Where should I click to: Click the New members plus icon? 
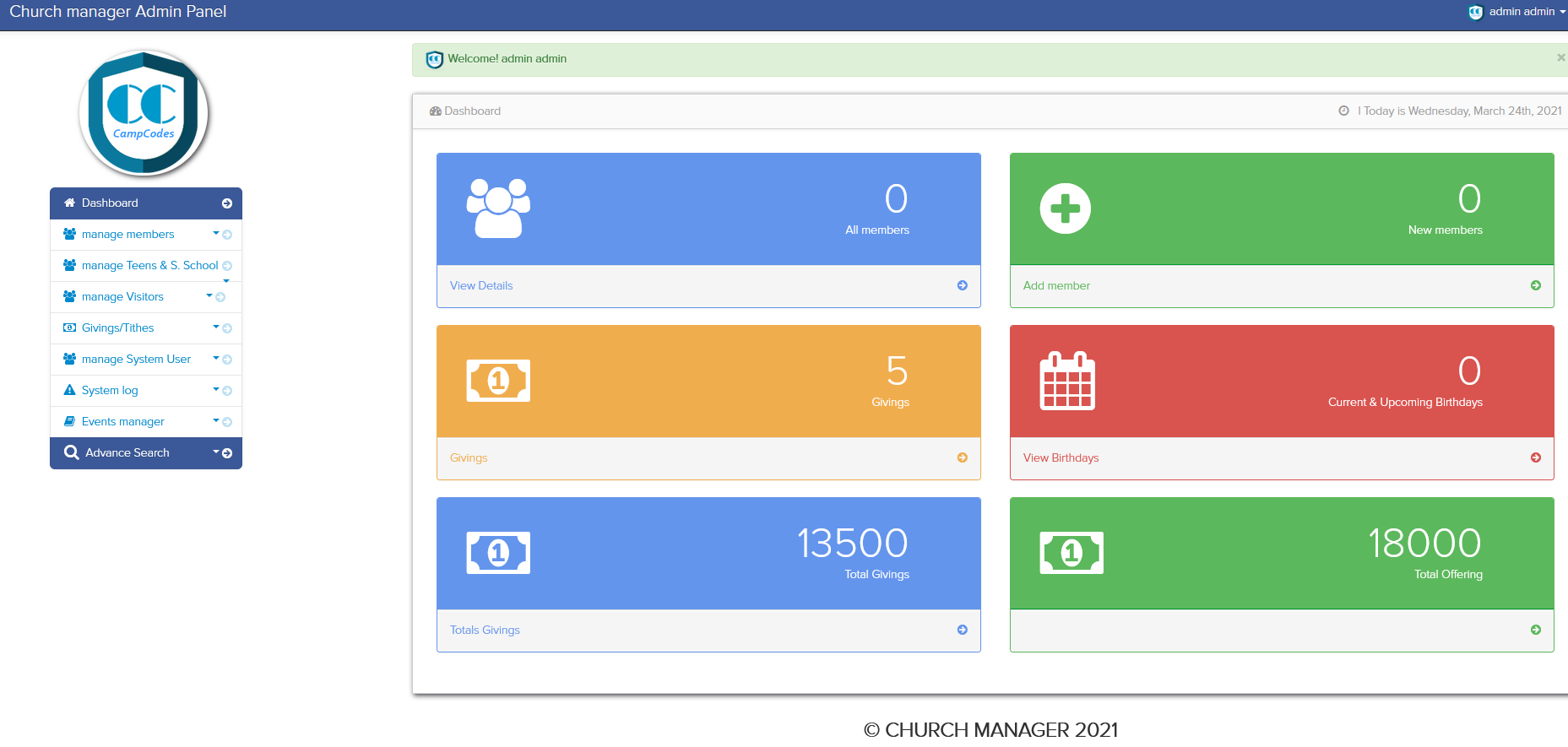coord(1066,208)
